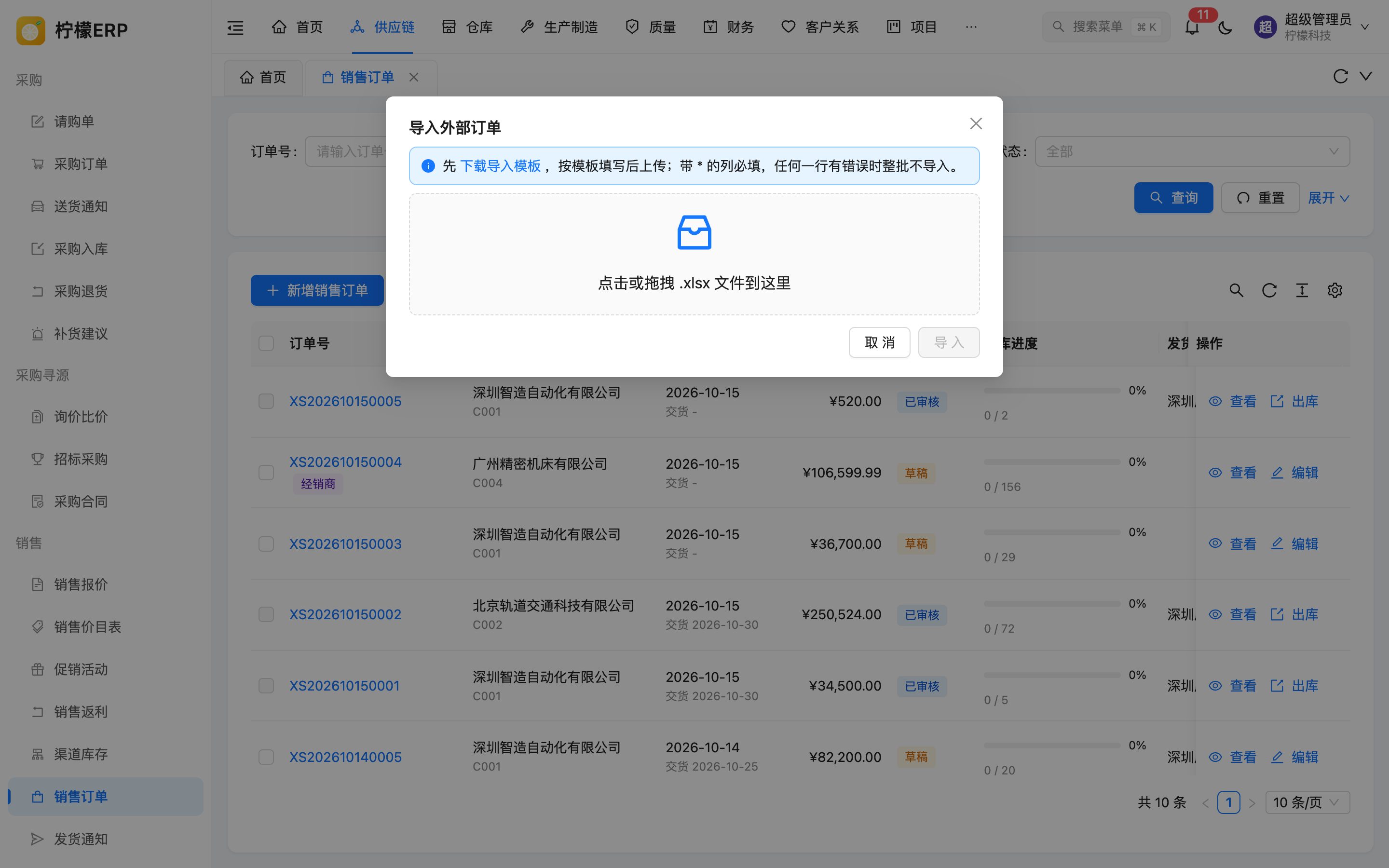Refresh tab icon at top right

[1340, 76]
